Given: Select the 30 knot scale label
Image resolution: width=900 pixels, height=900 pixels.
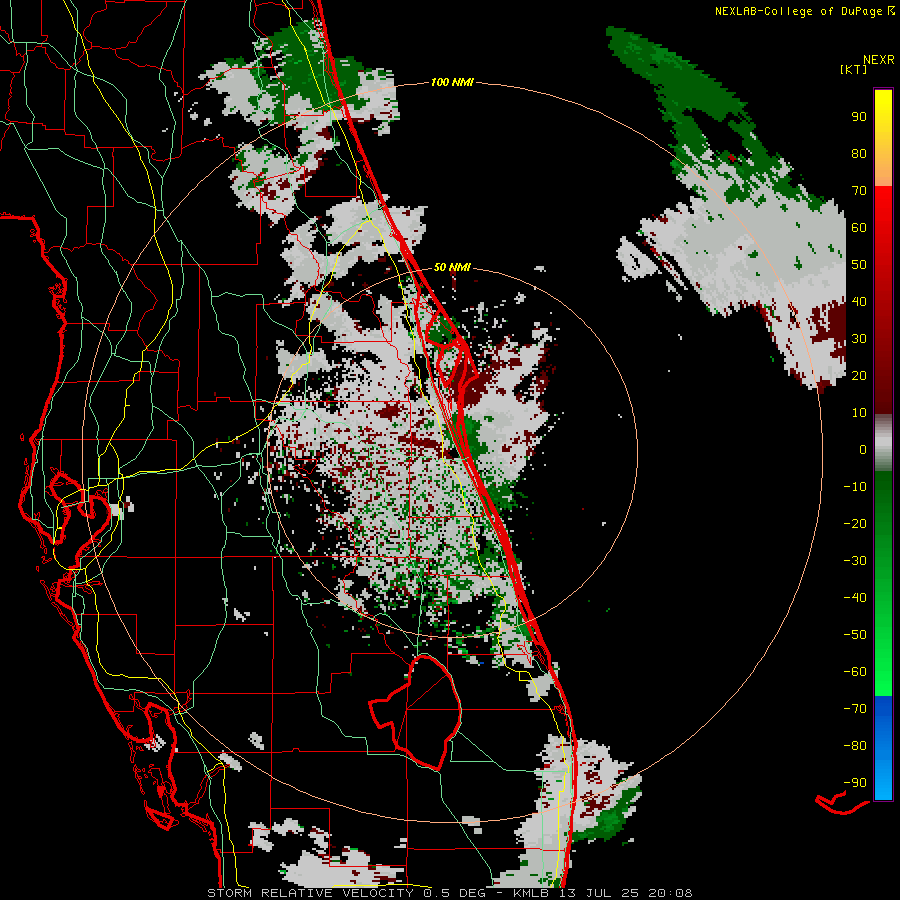Looking at the screenshot, I should coord(859,339).
